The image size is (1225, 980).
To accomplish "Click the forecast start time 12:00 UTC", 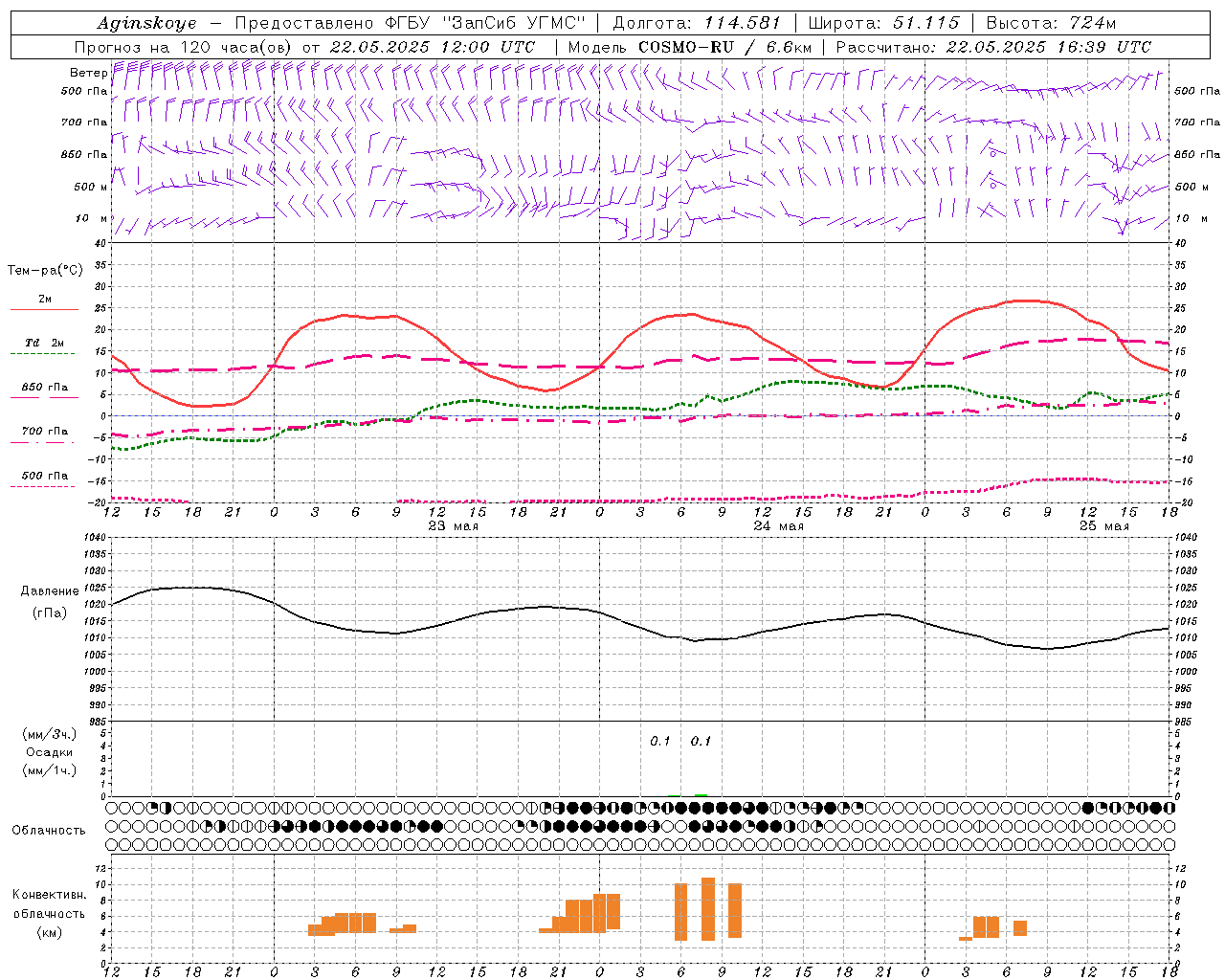I will (x=487, y=47).
